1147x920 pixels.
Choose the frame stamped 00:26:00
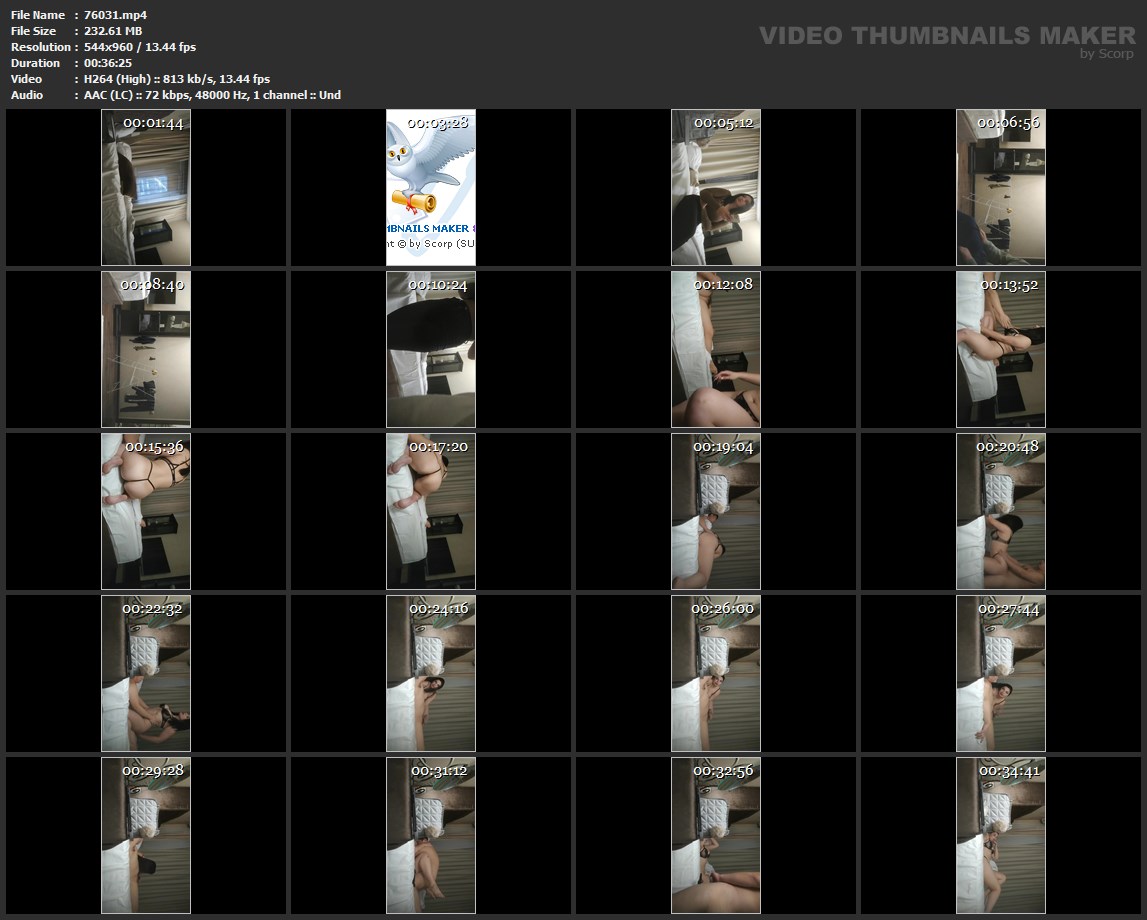point(716,674)
